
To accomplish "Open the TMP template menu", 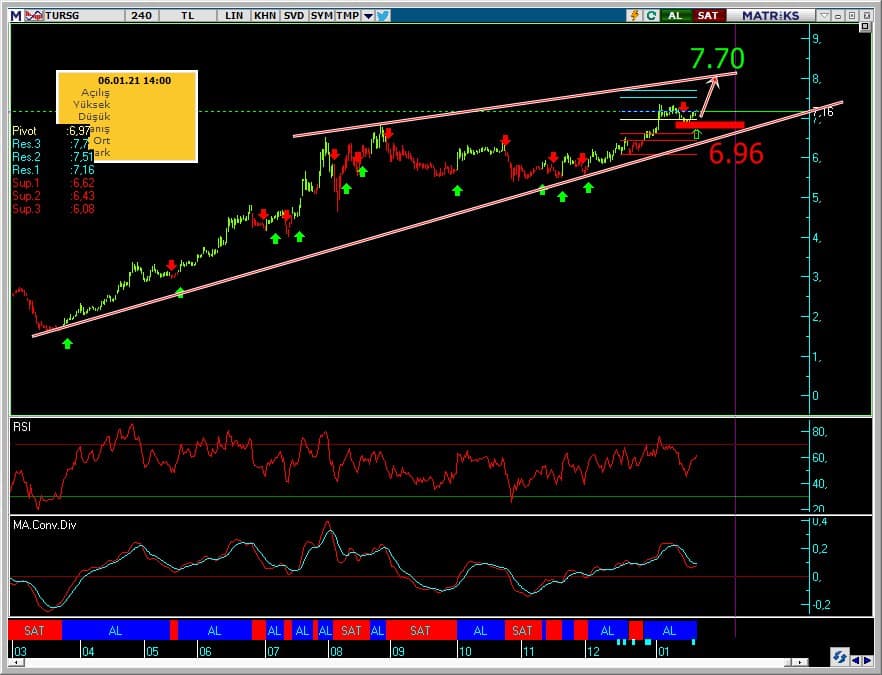I will click(x=347, y=15).
